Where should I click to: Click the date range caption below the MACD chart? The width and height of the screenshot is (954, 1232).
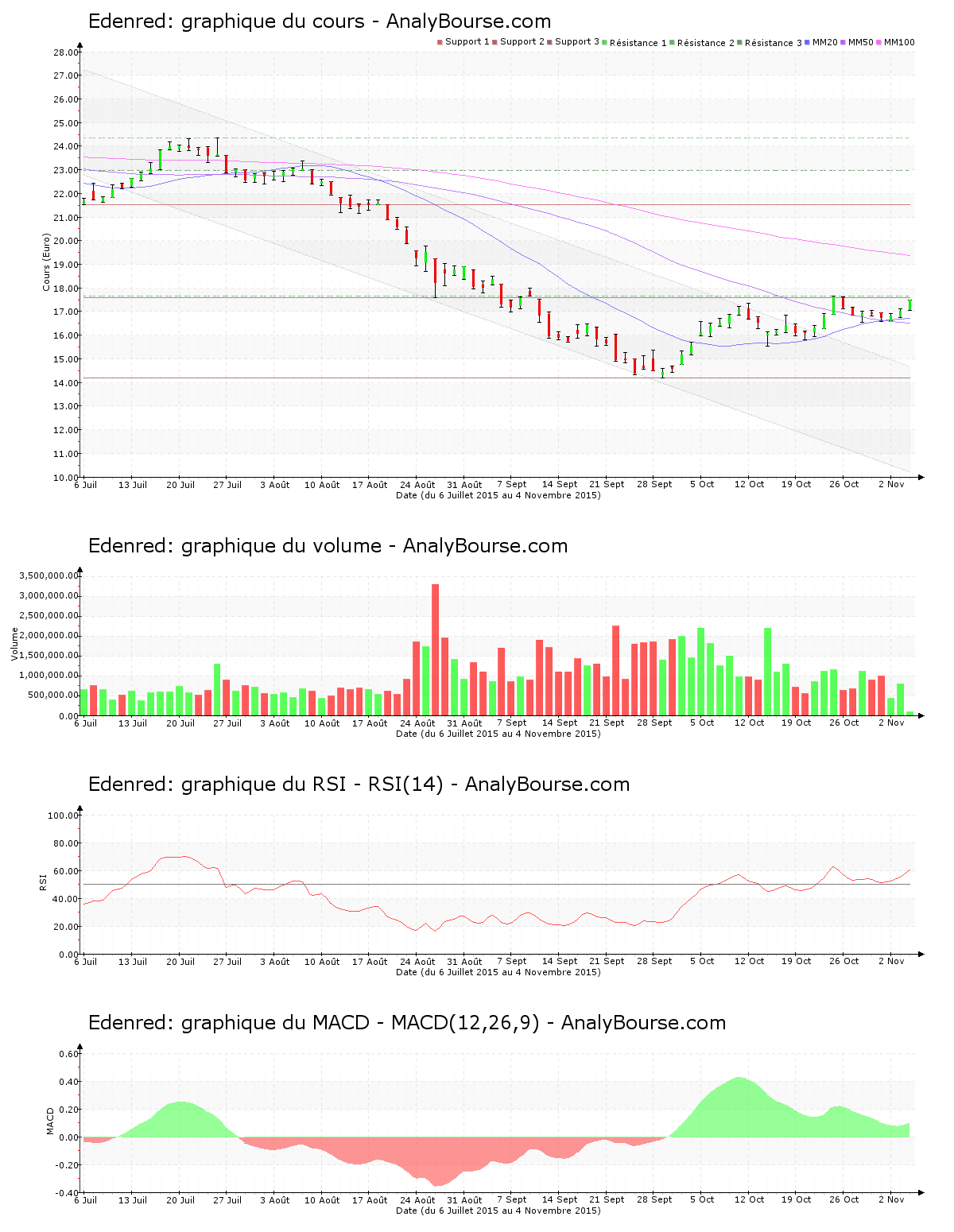click(498, 1211)
